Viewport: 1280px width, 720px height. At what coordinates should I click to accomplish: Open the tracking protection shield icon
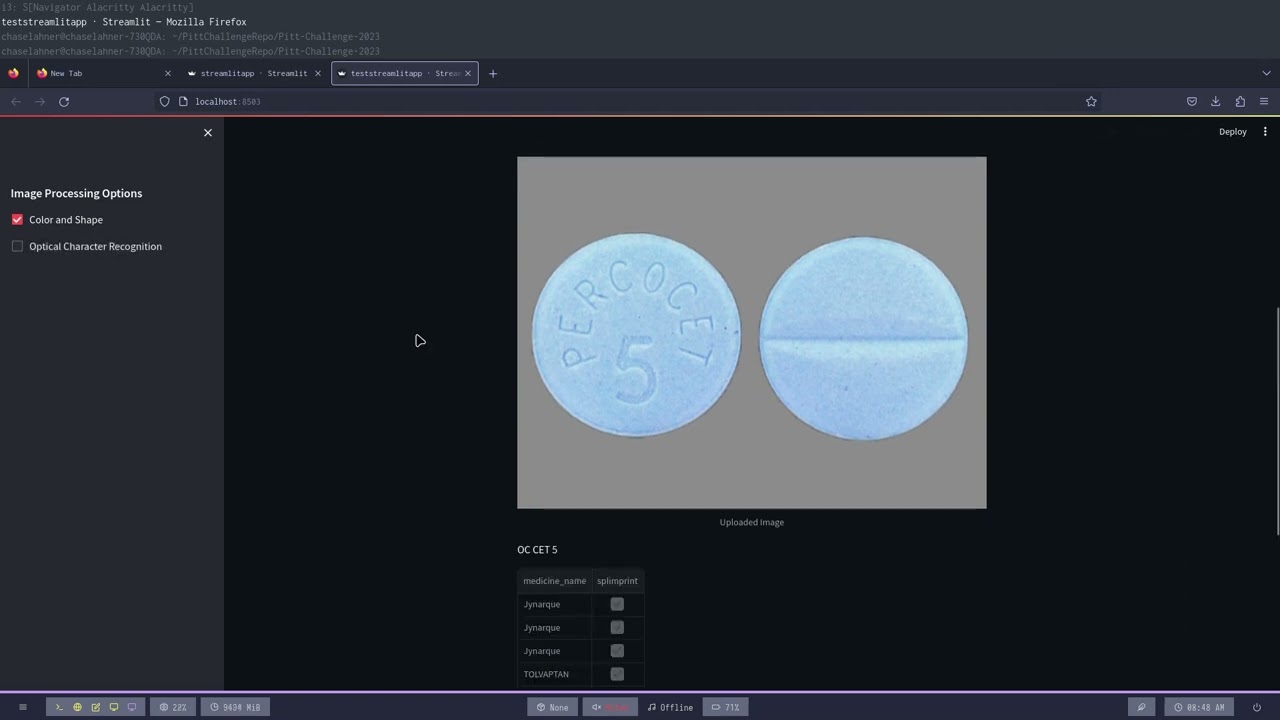pos(165,101)
